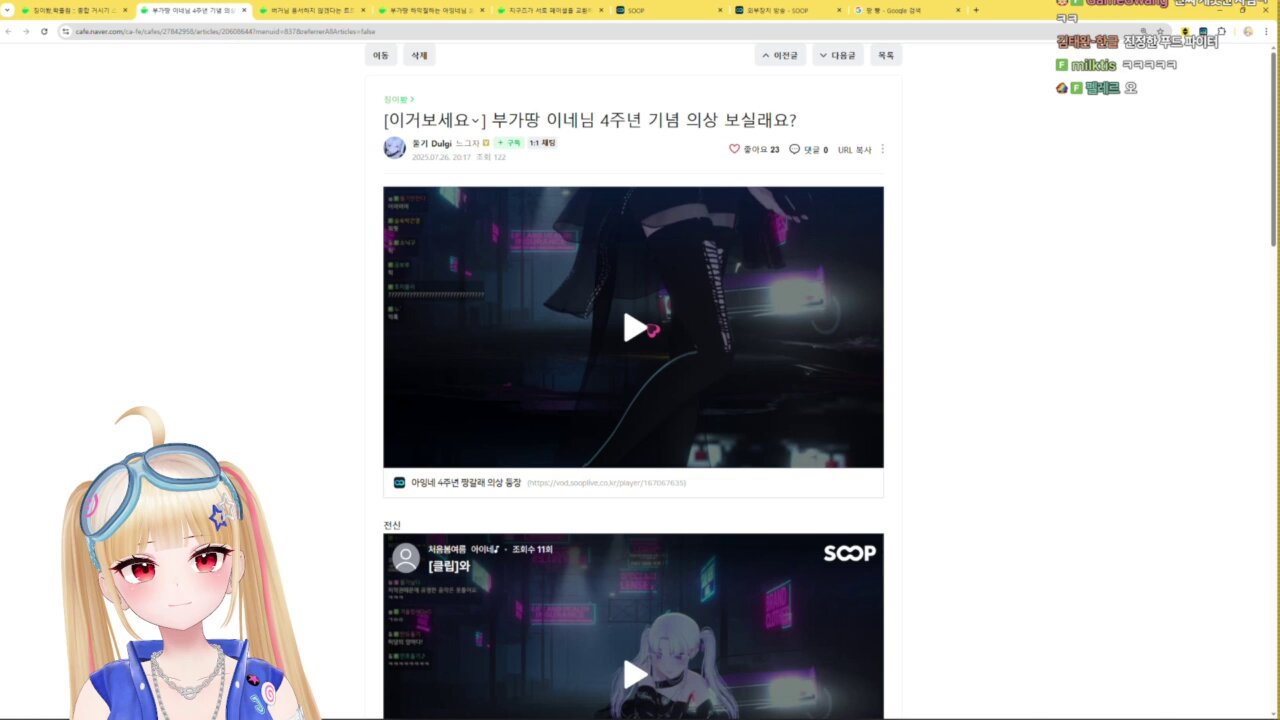Open comments via 댓글 speech bubble icon
Screen dimensions: 1280x720
[x=794, y=149]
